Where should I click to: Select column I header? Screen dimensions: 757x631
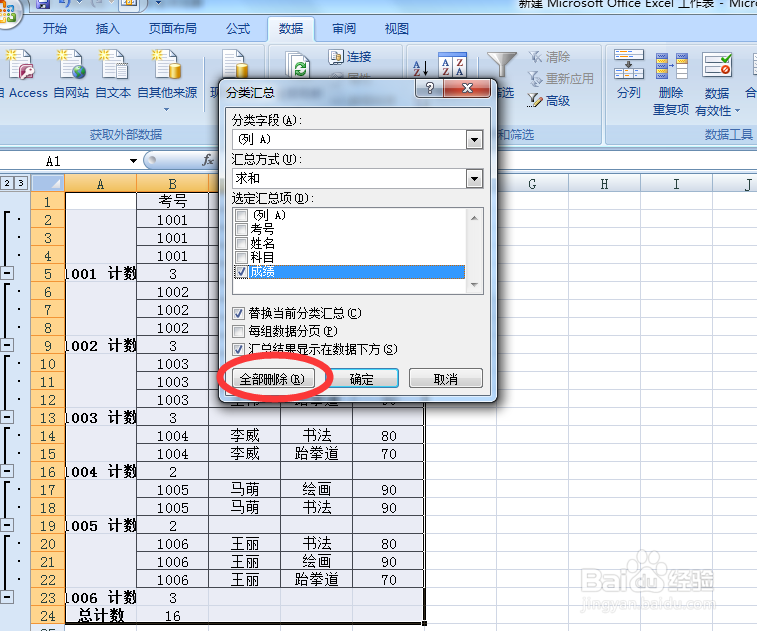click(x=676, y=184)
